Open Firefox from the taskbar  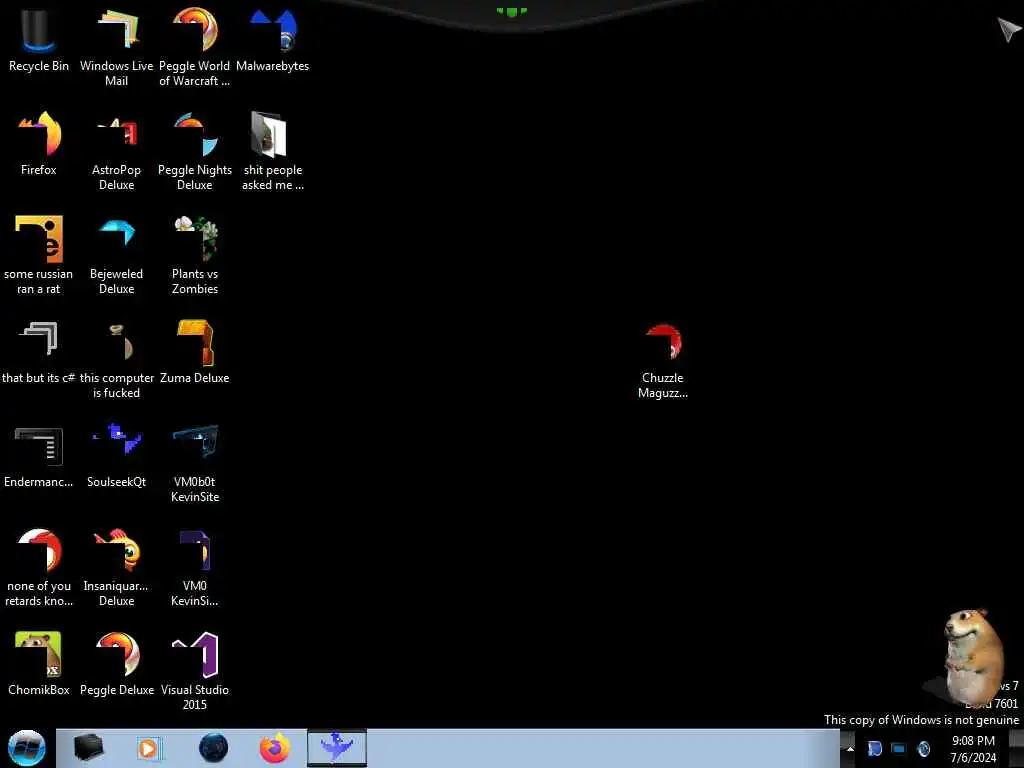pos(275,748)
